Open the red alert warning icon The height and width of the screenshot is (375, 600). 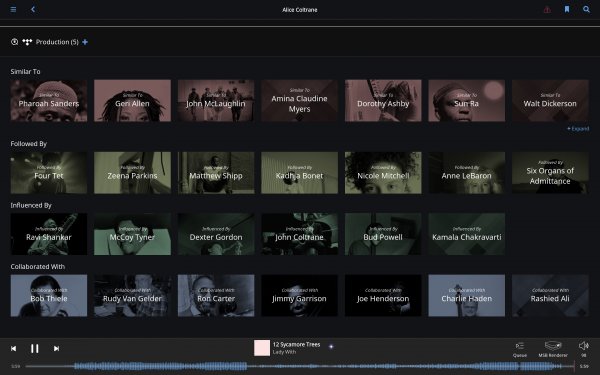(x=547, y=10)
